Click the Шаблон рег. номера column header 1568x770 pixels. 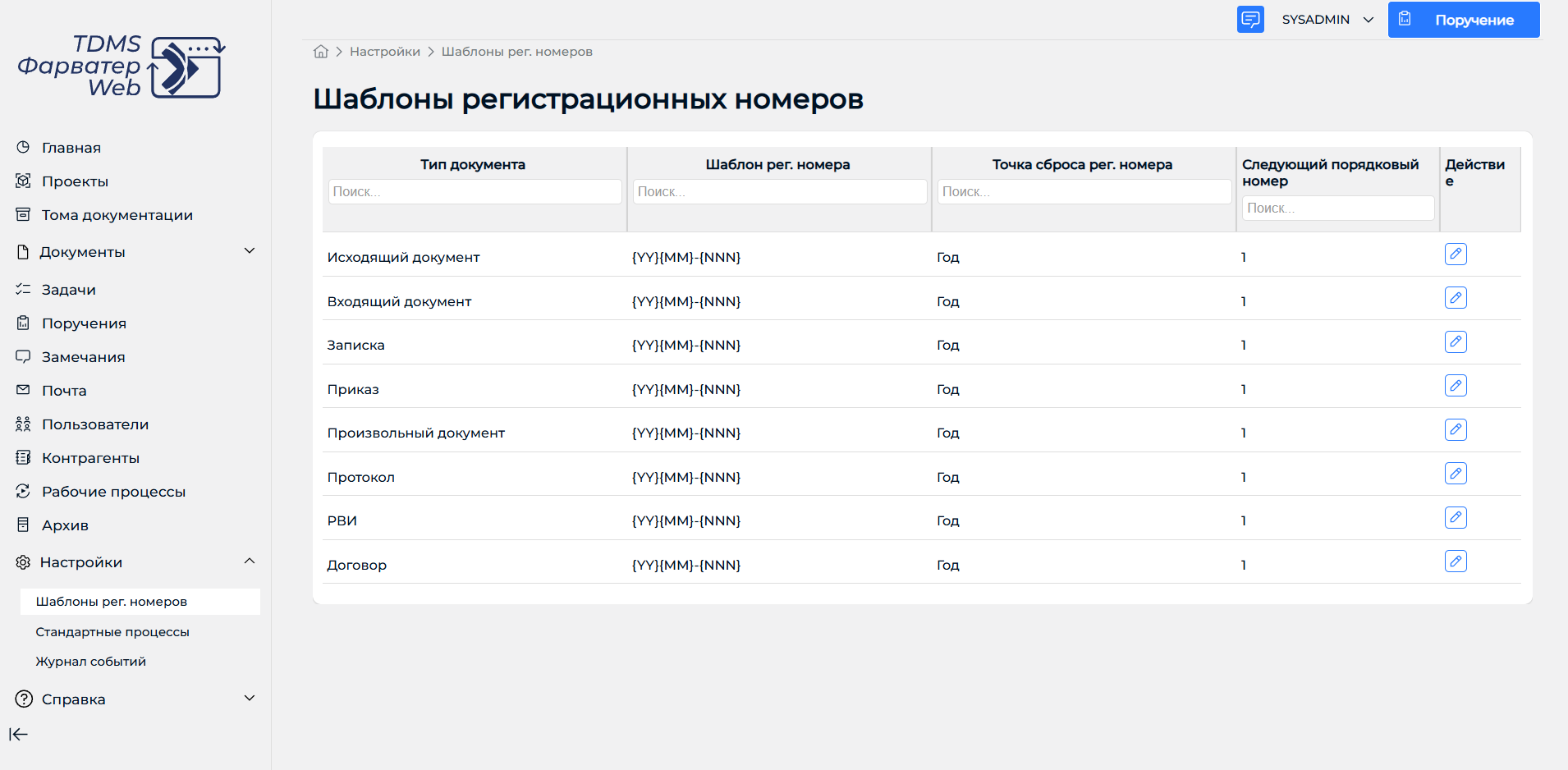coord(777,165)
